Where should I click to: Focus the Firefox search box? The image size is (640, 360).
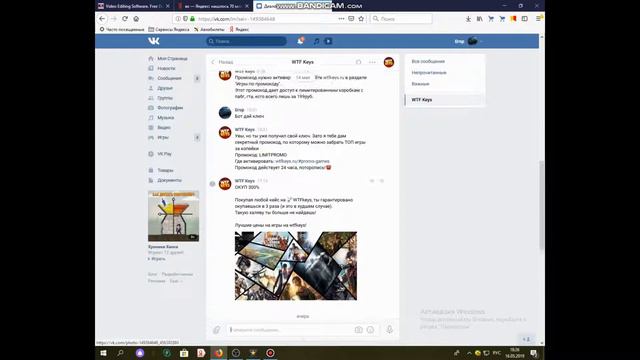click(x=401, y=19)
